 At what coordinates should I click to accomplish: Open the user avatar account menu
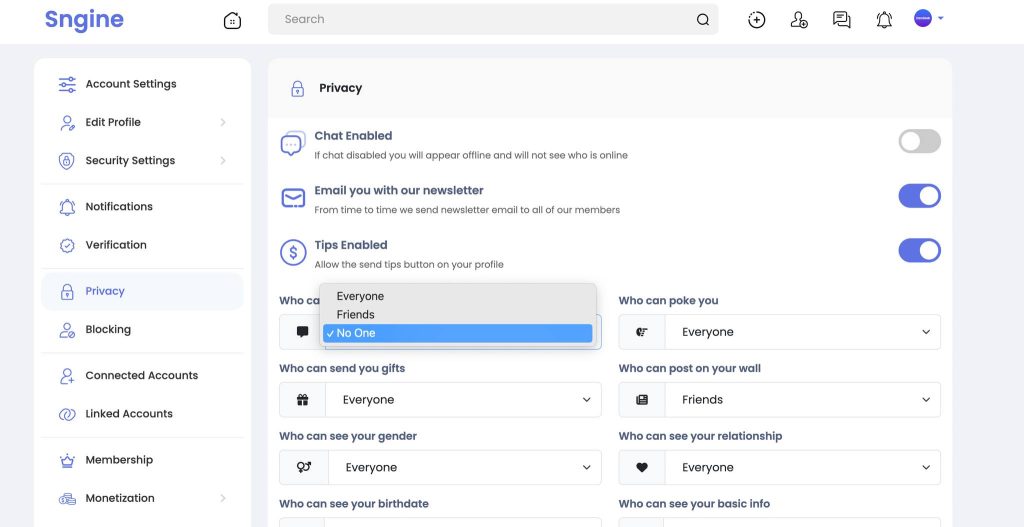click(x=928, y=19)
